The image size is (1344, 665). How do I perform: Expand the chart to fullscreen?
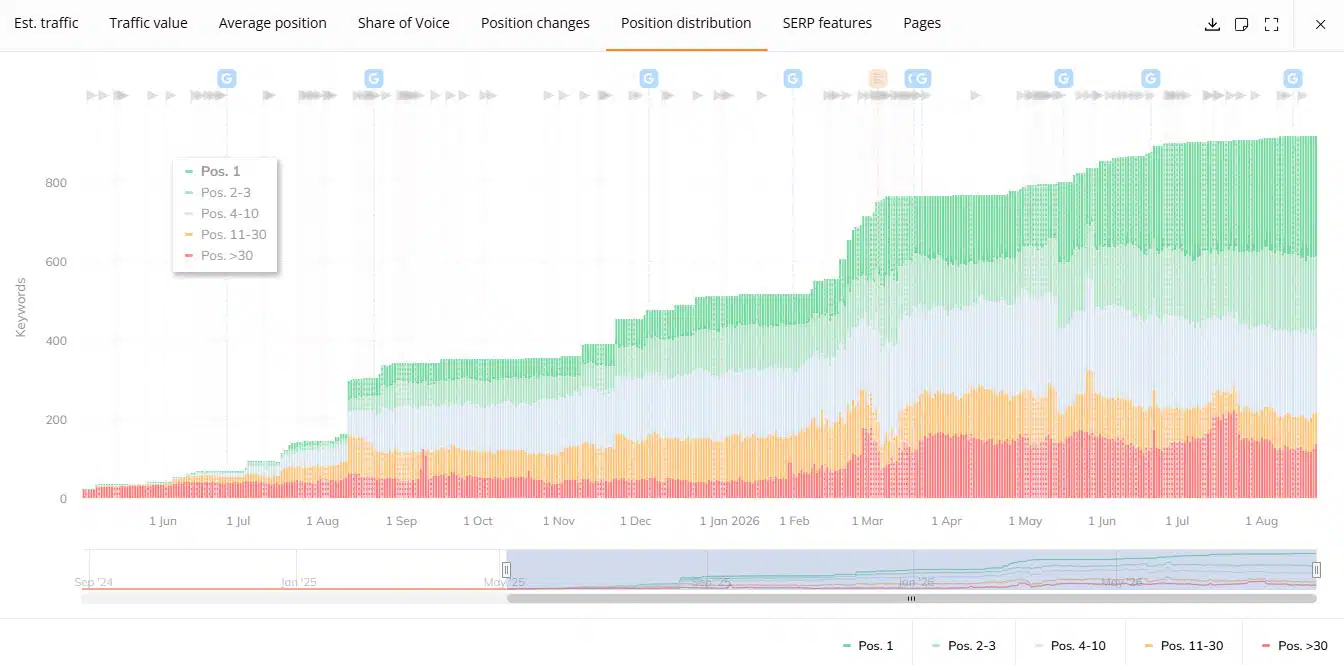click(x=1272, y=25)
